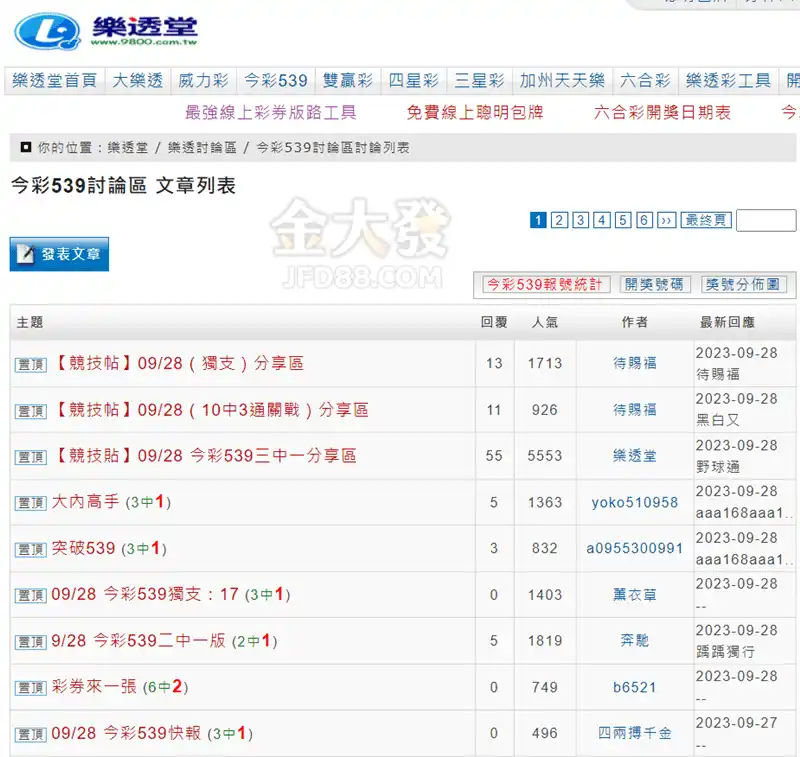Open the 獎號分佈圖 distribution chart
The image size is (800, 757).
(744, 284)
